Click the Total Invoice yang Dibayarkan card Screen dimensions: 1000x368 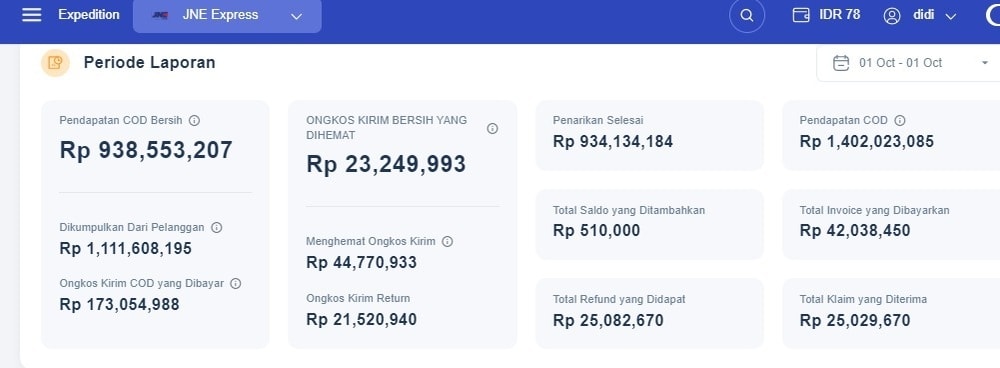pyautogui.click(x=891, y=224)
